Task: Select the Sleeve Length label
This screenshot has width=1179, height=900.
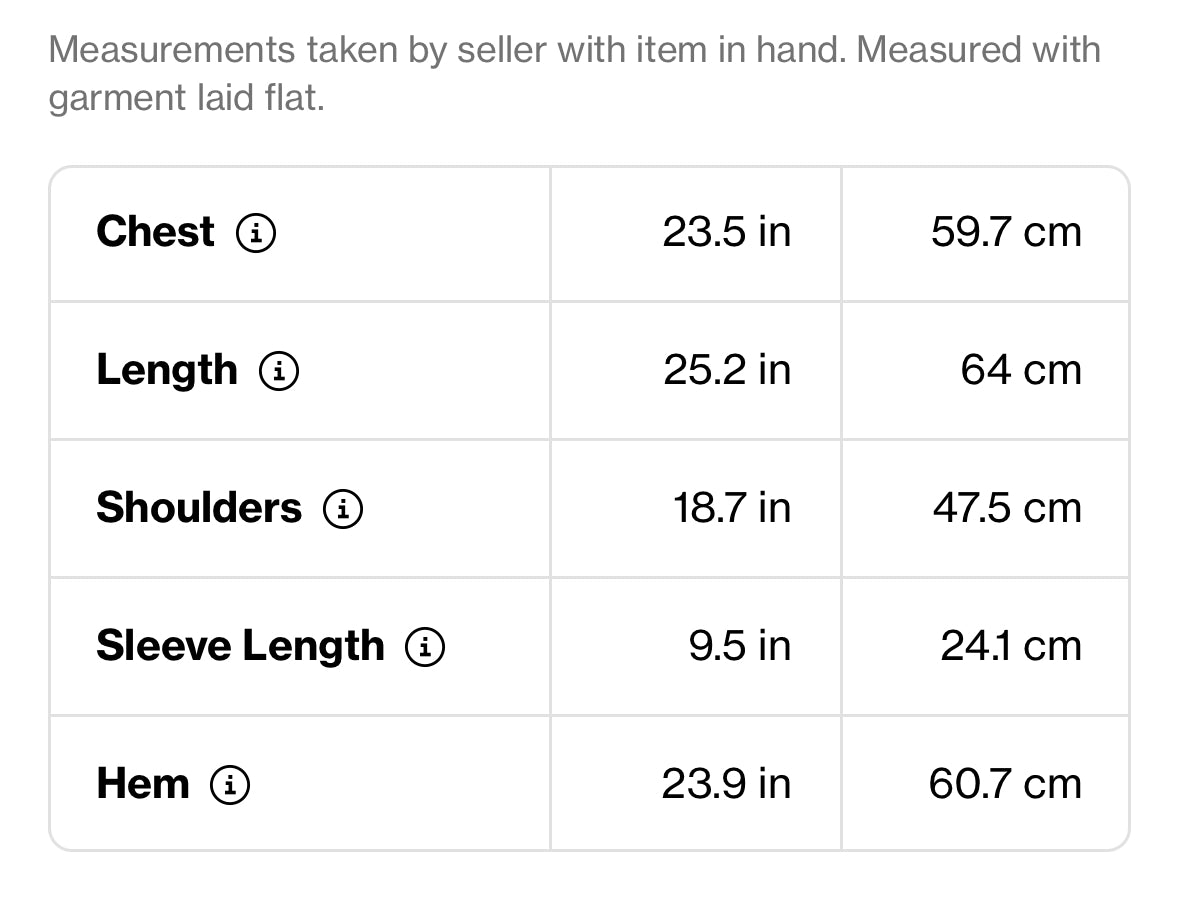Action: tap(241, 647)
